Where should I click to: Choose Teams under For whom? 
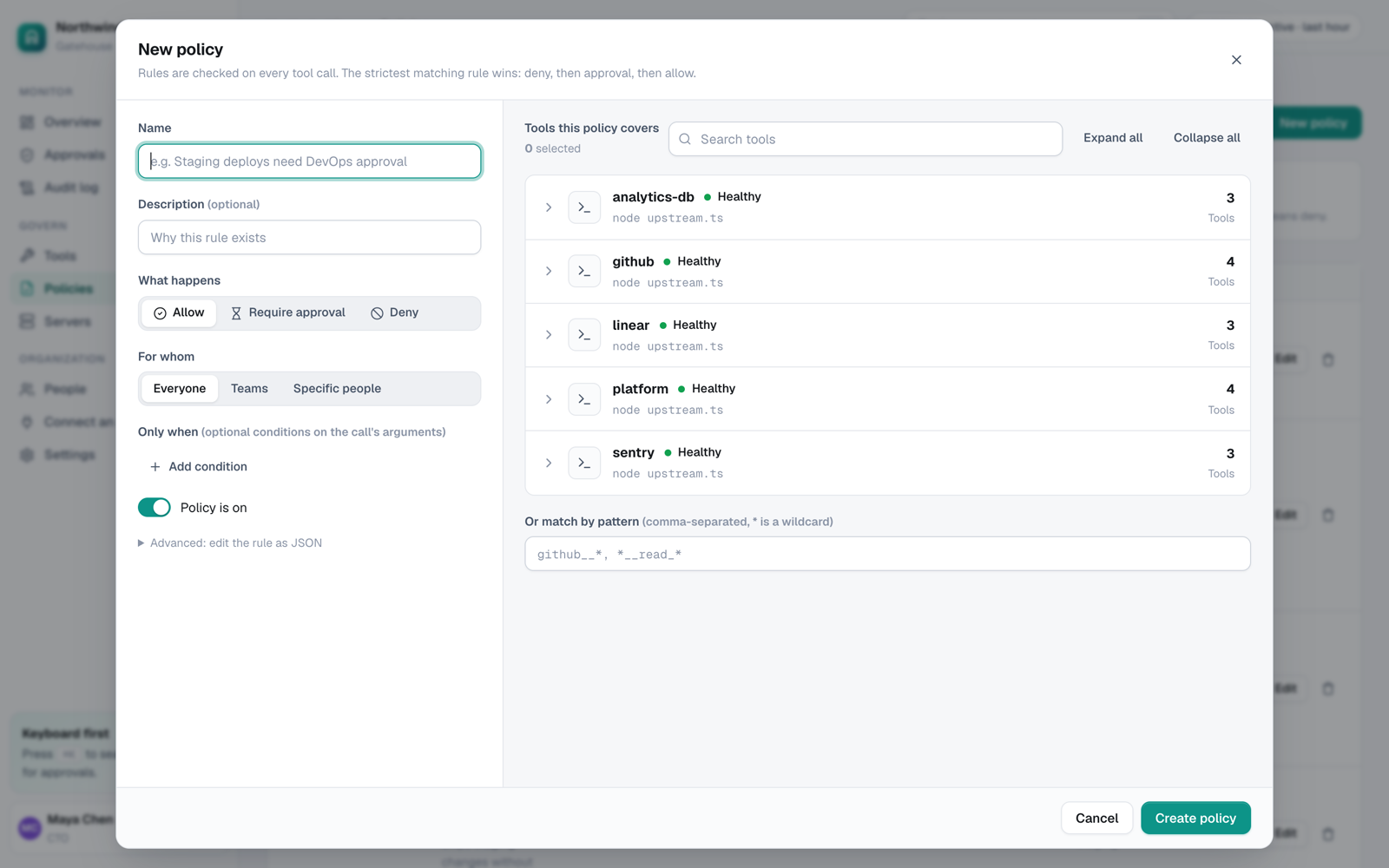249,389
